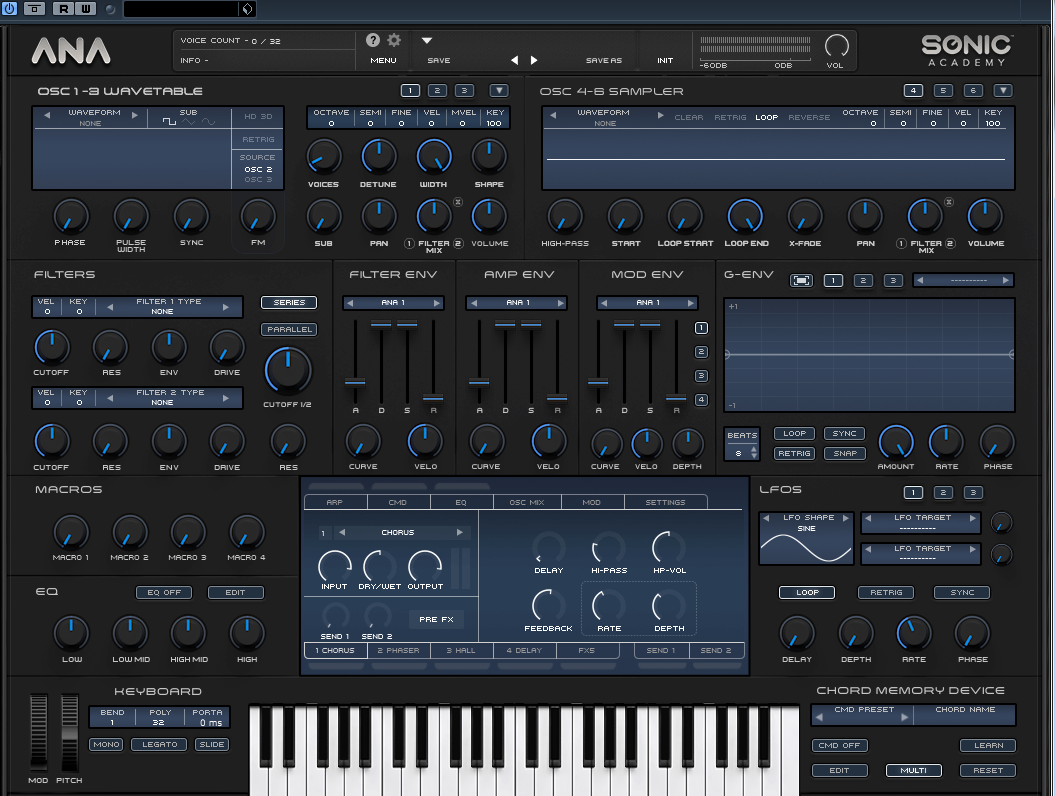Open settings with the gear icon

coord(394,40)
